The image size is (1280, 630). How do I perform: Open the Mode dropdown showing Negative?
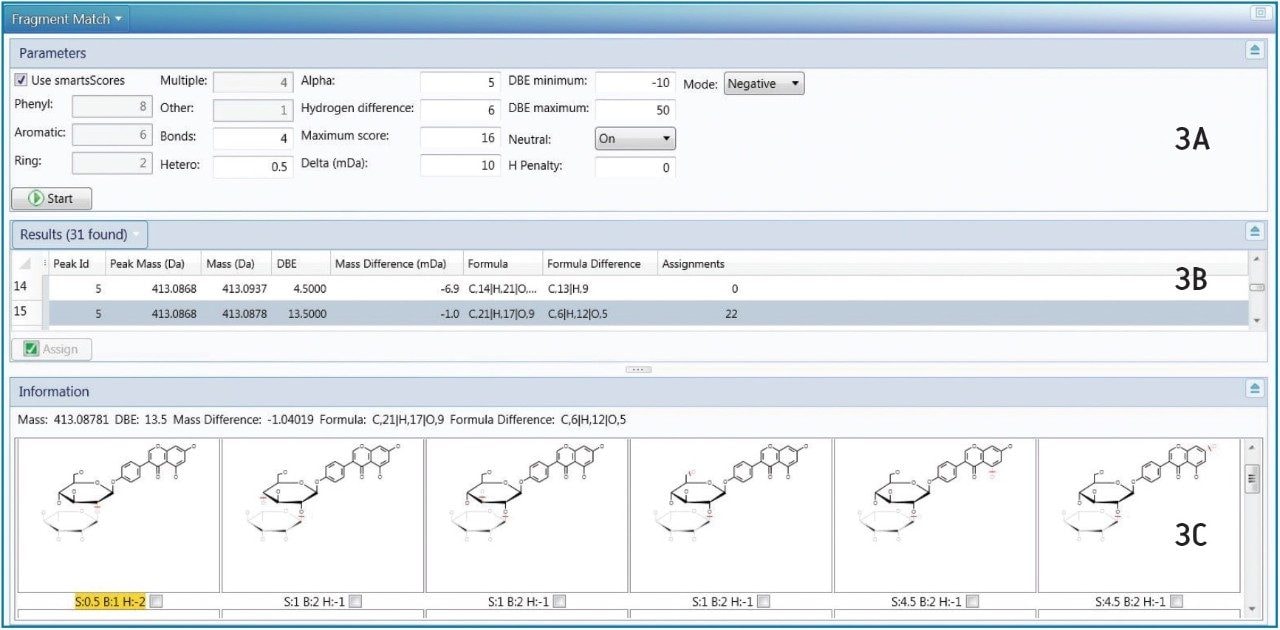[x=764, y=84]
